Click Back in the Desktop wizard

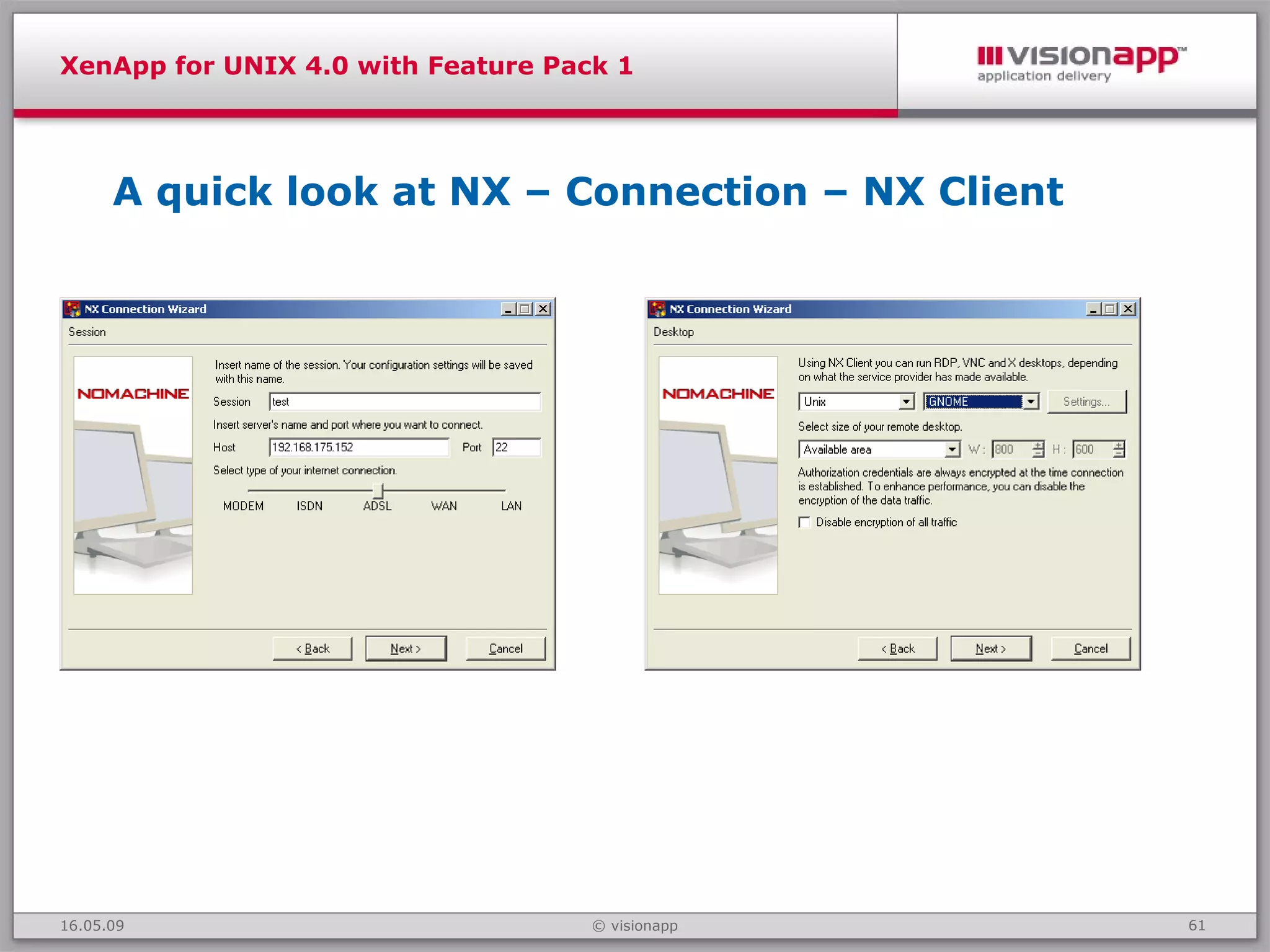897,648
